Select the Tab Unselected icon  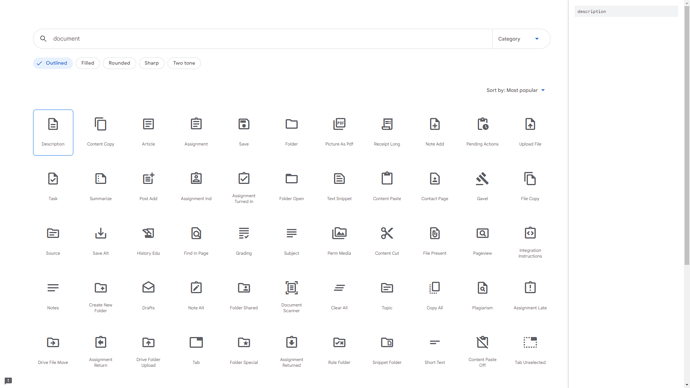tap(530, 342)
